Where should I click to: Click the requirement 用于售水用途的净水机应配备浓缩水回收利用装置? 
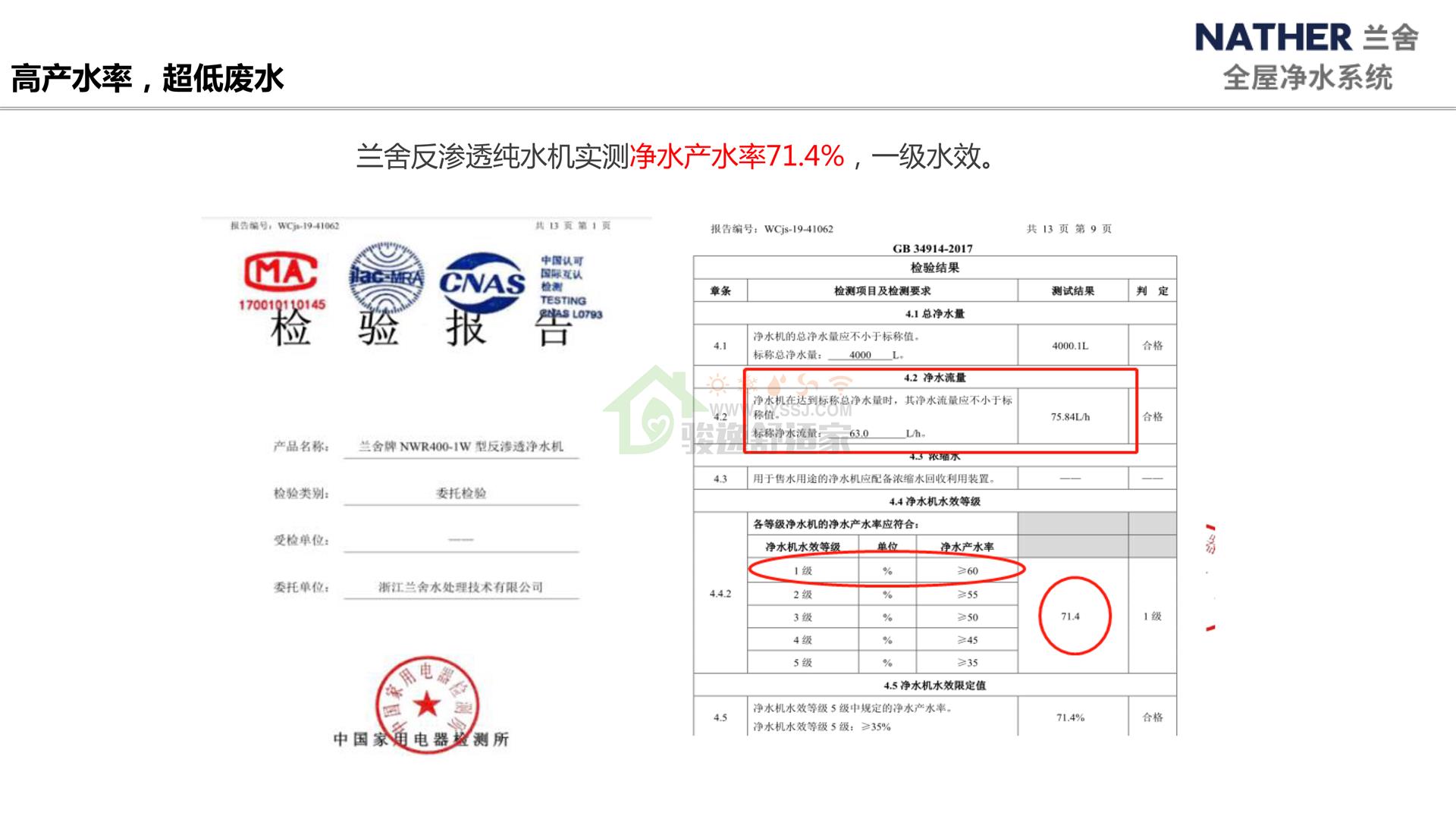tap(874, 479)
